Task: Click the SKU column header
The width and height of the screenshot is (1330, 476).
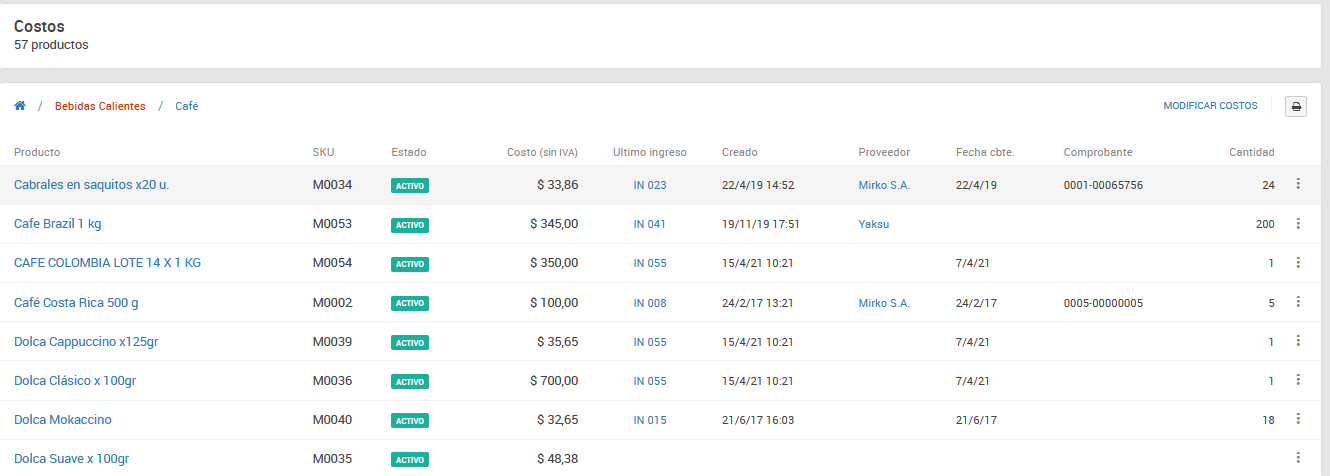Action: [323, 152]
